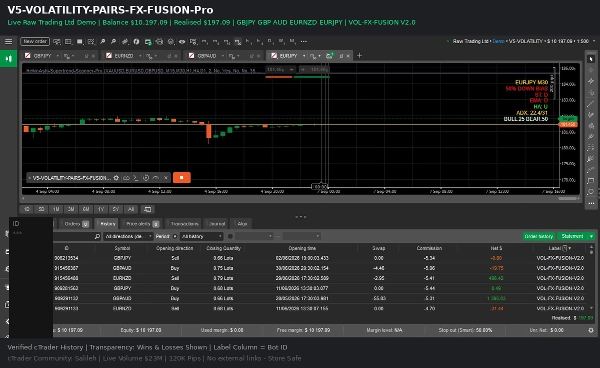Screen dimensions: 600x368
Task: Open more drawing tools three-dots
Action: pyautogui.click(x=591, y=203)
